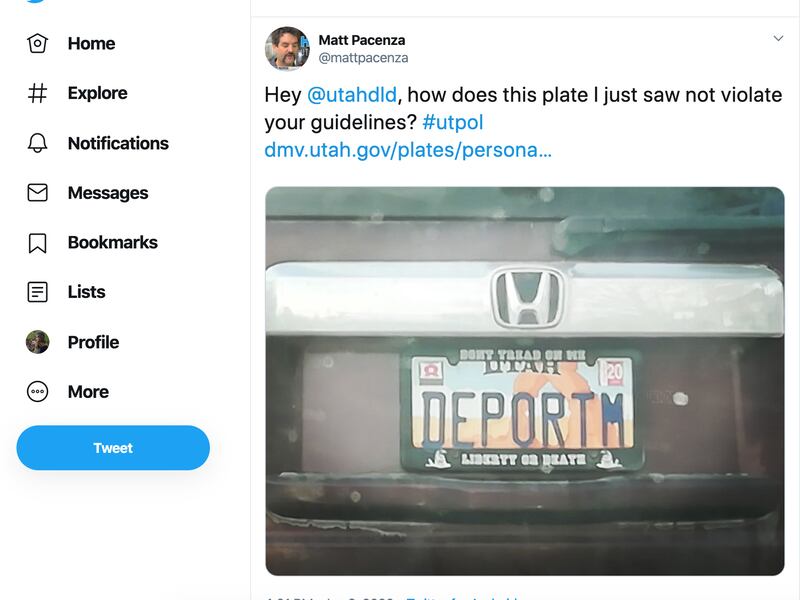
Task: Click the Messages envelope icon
Action: pyautogui.click(x=37, y=193)
